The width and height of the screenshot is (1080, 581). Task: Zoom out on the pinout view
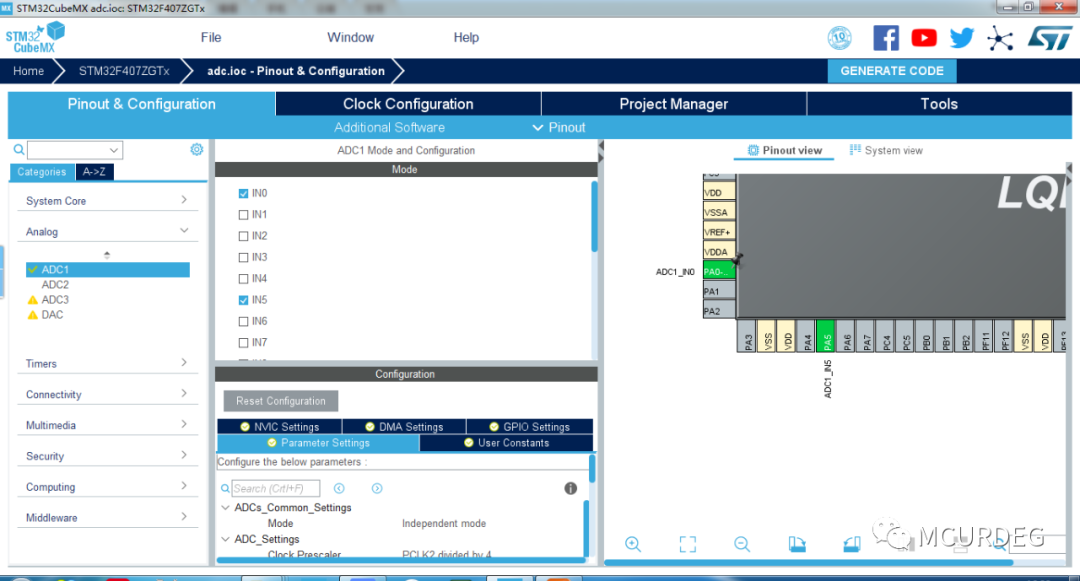pos(742,544)
